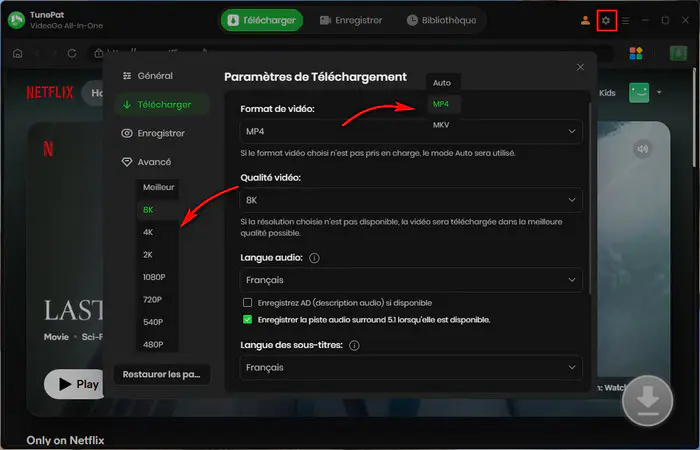Select 2K quality option
Image resolution: width=700 pixels, height=450 pixels.
tap(157, 254)
